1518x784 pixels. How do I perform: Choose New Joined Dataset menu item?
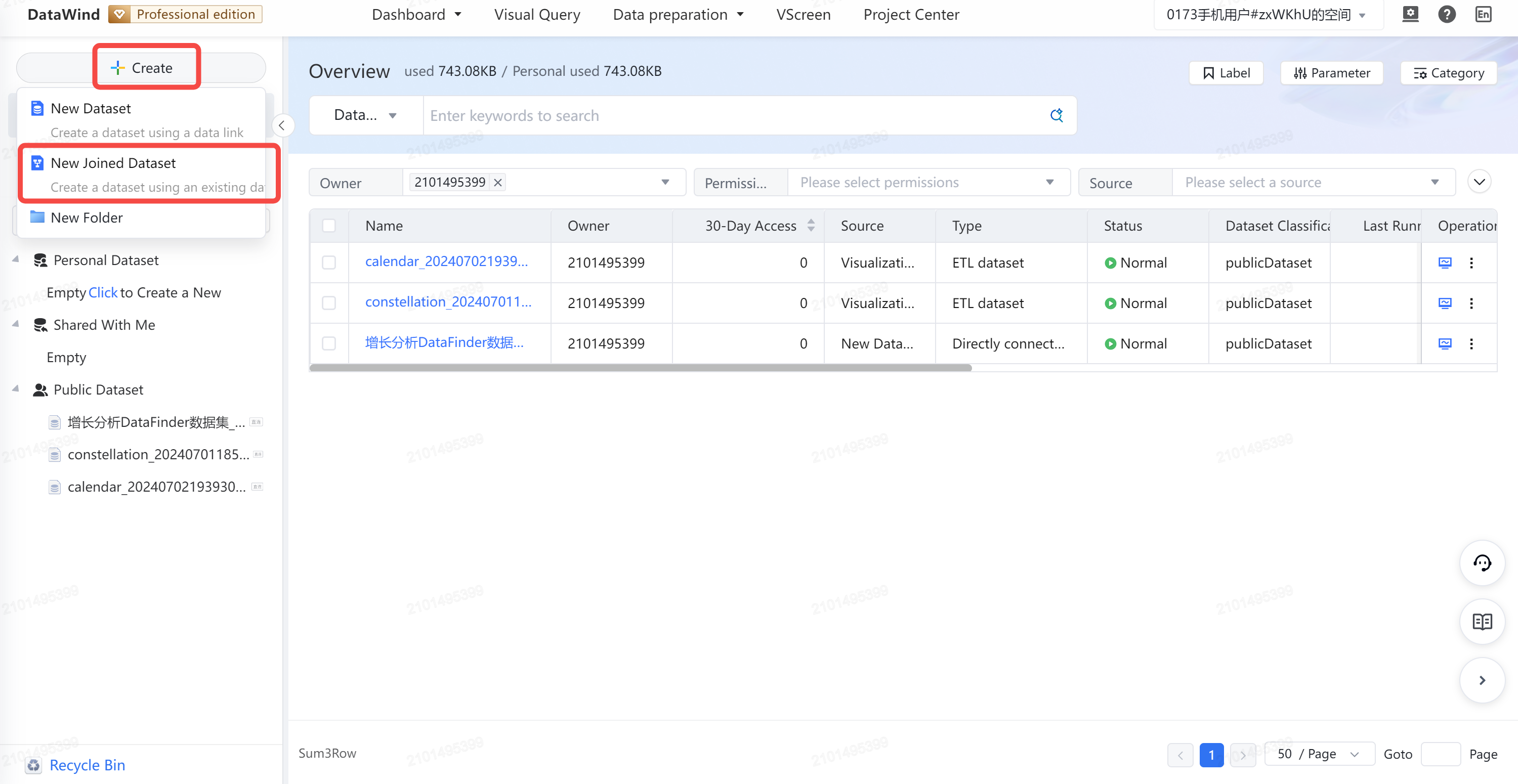[142, 175]
